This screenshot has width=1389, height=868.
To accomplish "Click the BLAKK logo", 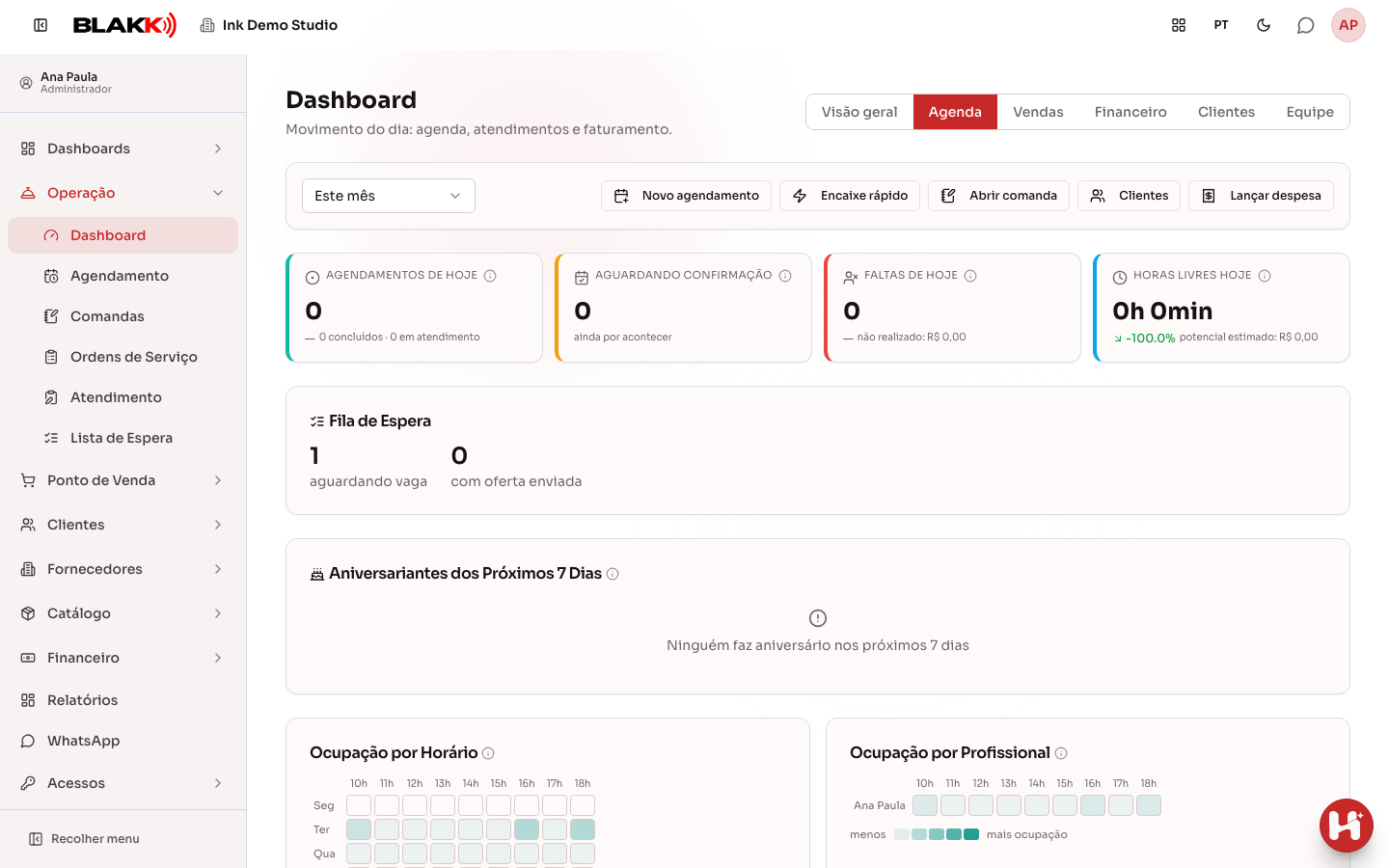I will pos(125,25).
